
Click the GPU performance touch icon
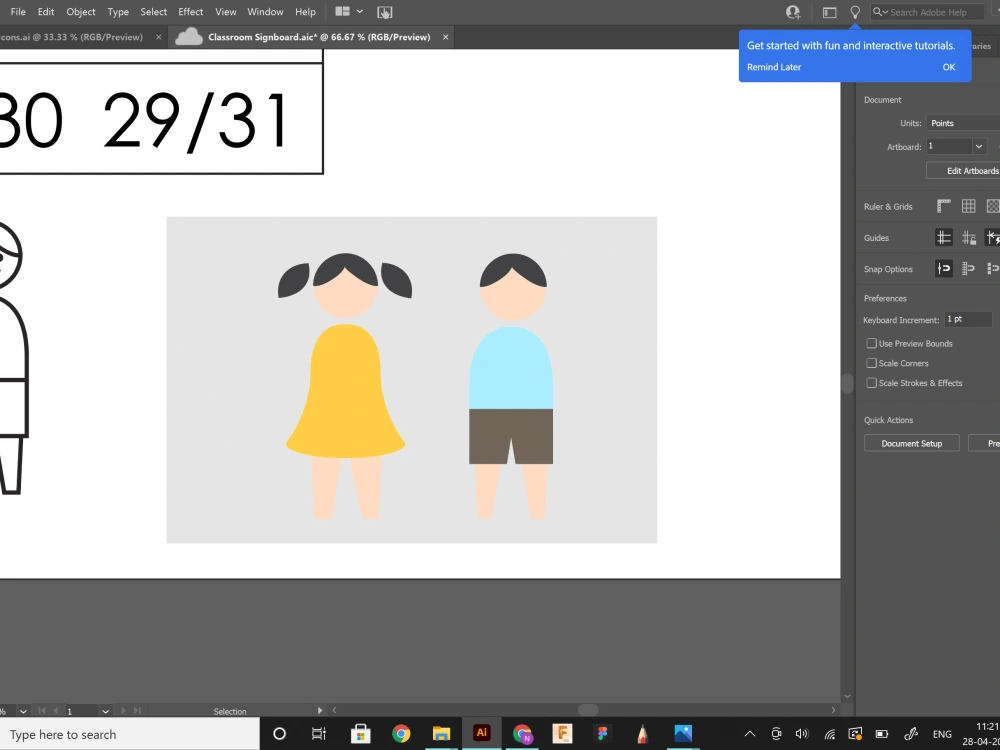coord(385,12)
